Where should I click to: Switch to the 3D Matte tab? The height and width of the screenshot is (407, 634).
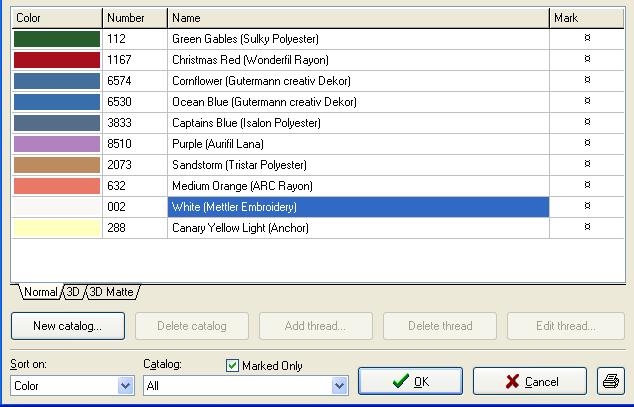[x=112, y=292]
